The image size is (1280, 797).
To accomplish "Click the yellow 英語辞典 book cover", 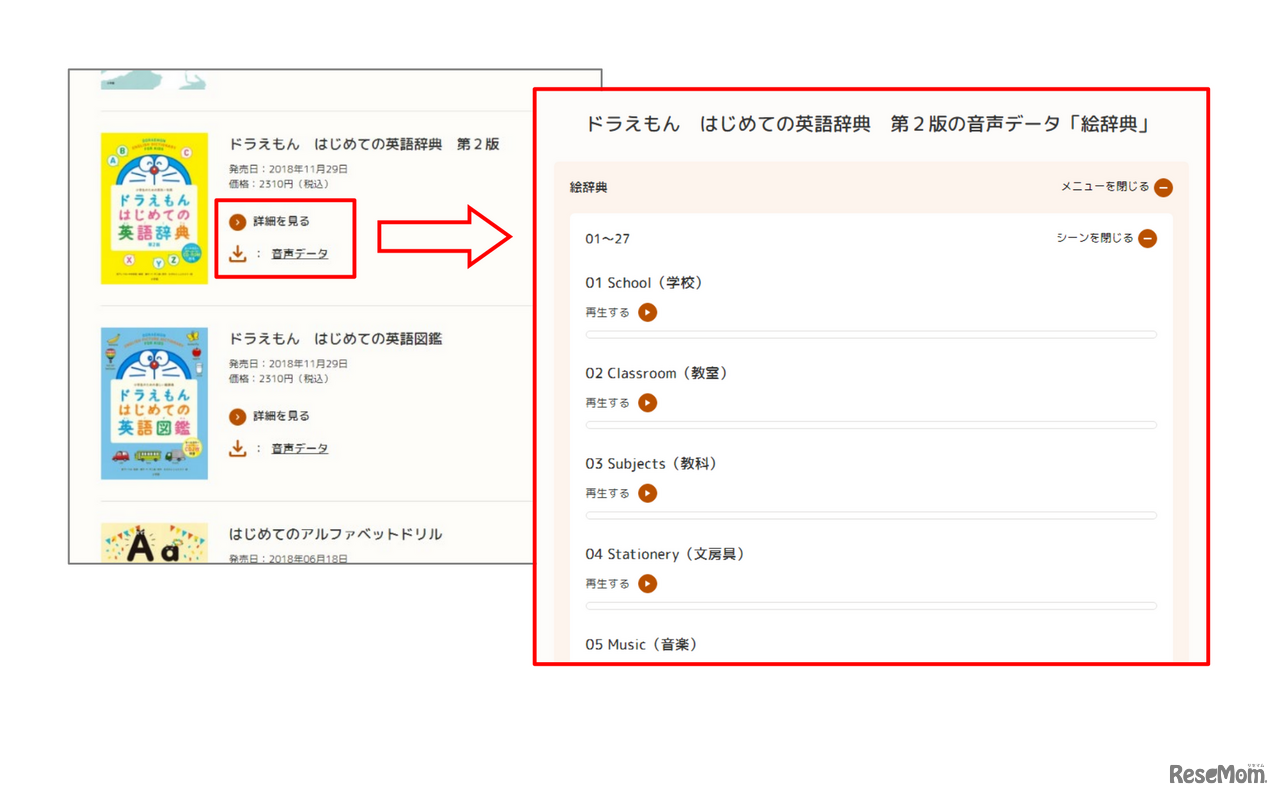I will tap(154, 208).
